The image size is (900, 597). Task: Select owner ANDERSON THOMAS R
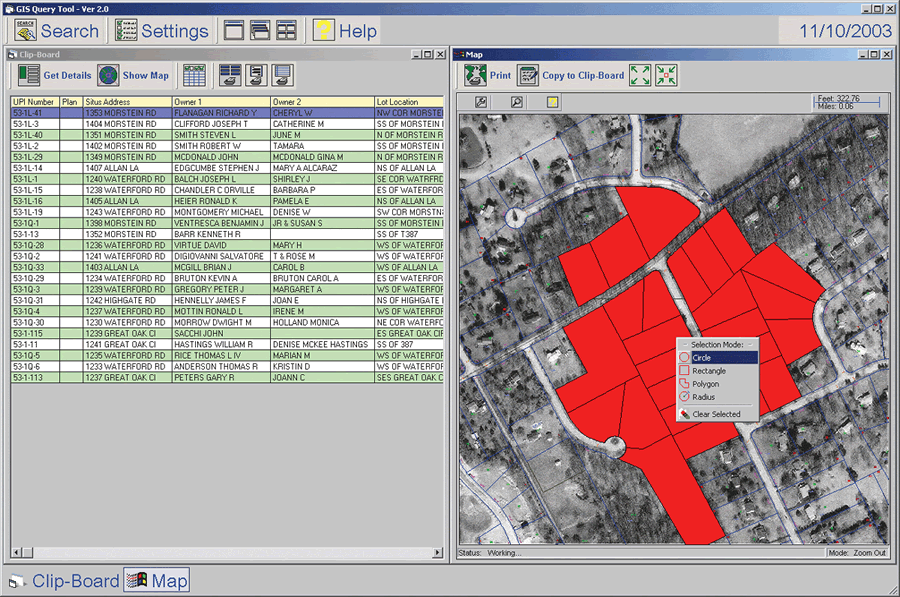pos(221,366)
